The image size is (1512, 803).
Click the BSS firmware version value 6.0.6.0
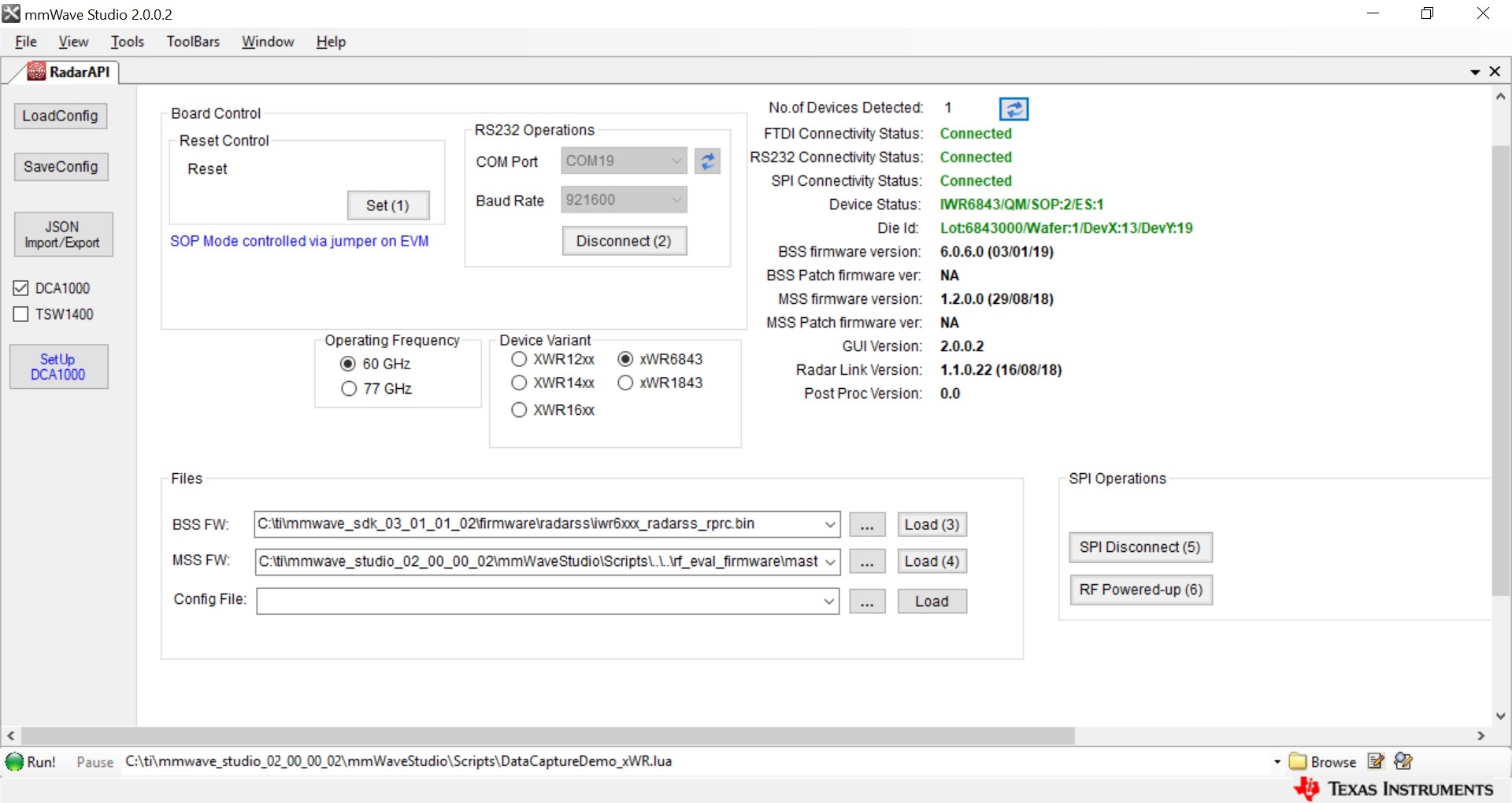point(997,252)
